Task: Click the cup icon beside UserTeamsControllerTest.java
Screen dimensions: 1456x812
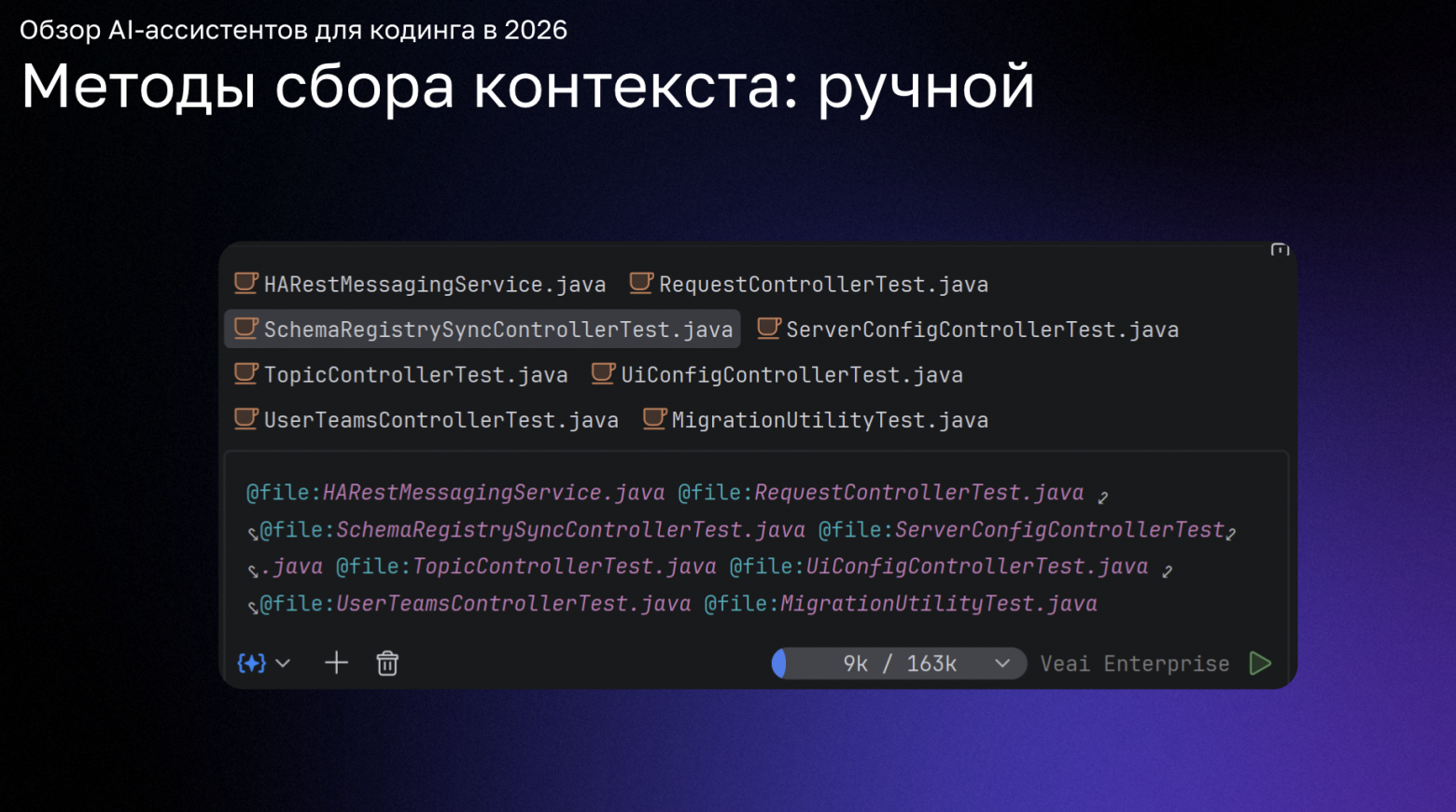Action: click(x=245, y=419)
